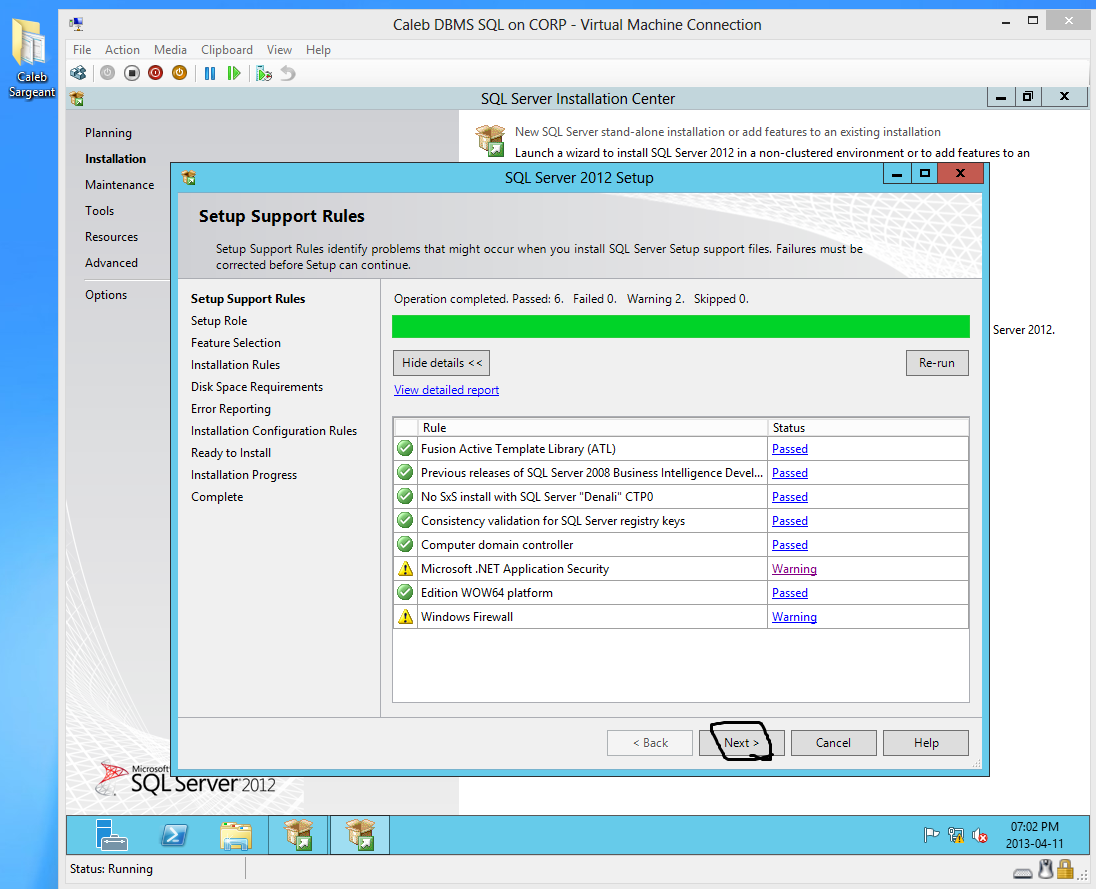Screen dimensions: 1096x889
Task: Click the red Shut Down toolbar icon
Action: [155, 73]
